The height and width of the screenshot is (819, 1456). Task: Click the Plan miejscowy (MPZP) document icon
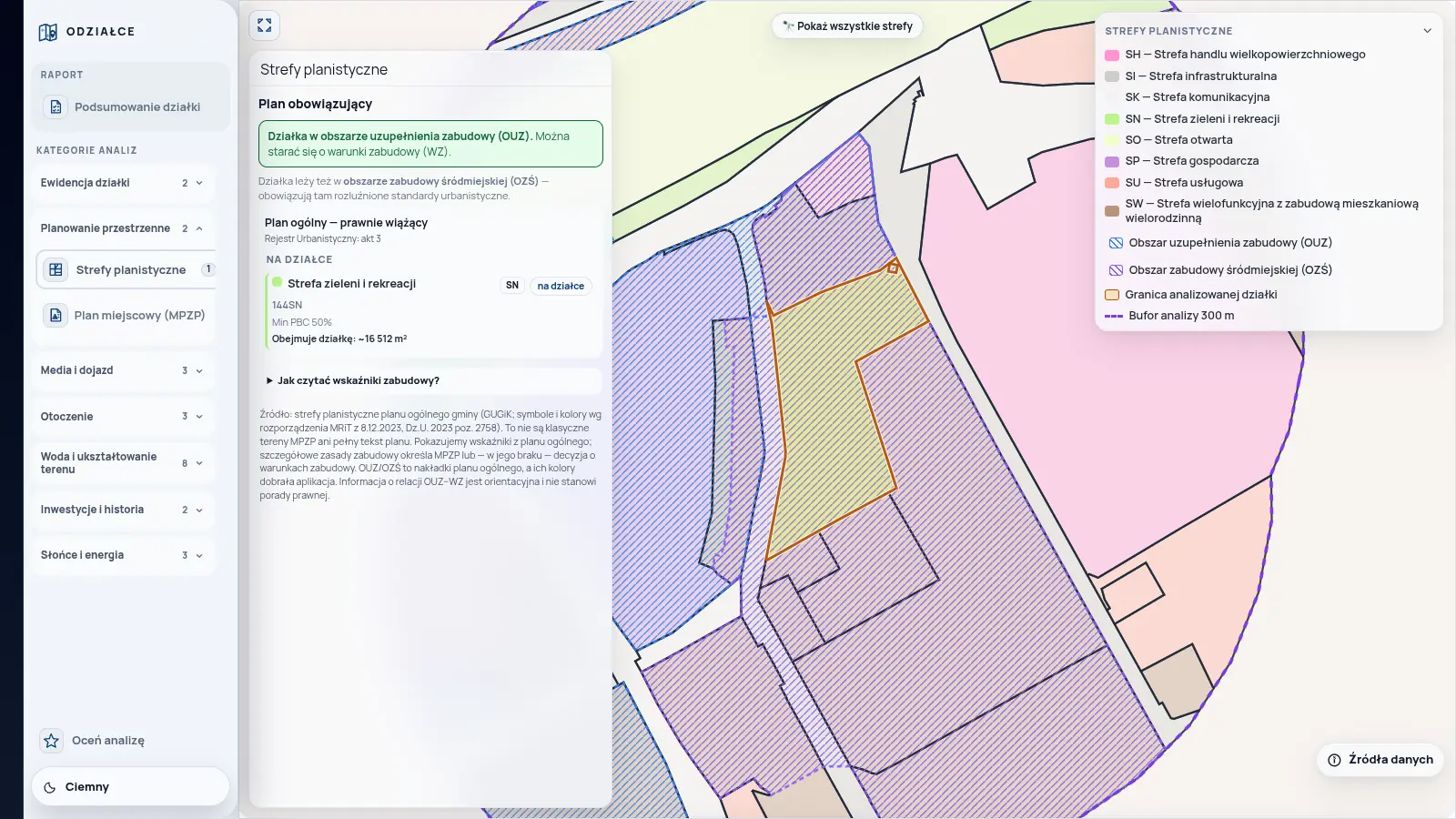pos(56,315)
